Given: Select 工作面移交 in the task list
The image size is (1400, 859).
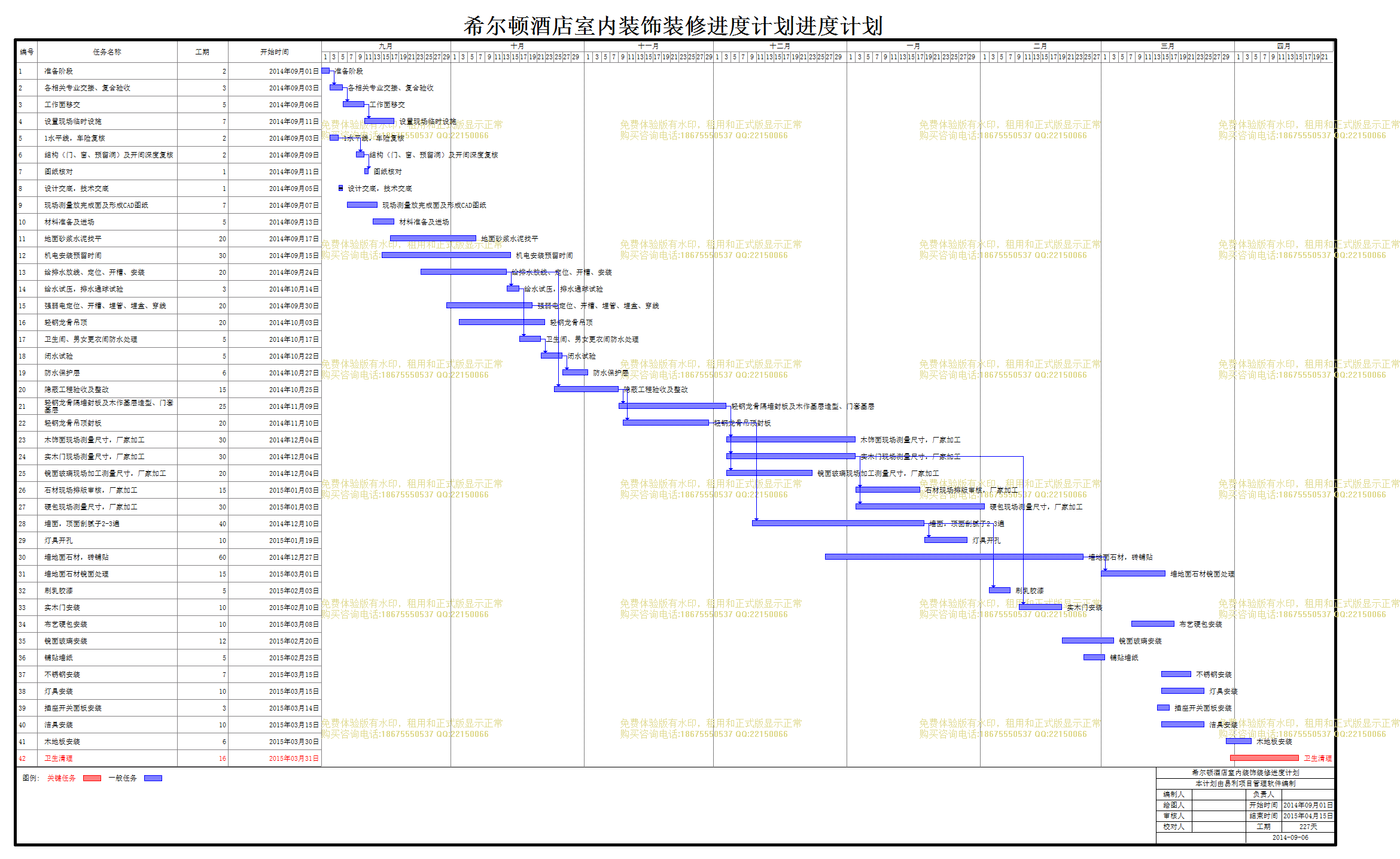Looking at the screenshot, I should pos(62,105).
